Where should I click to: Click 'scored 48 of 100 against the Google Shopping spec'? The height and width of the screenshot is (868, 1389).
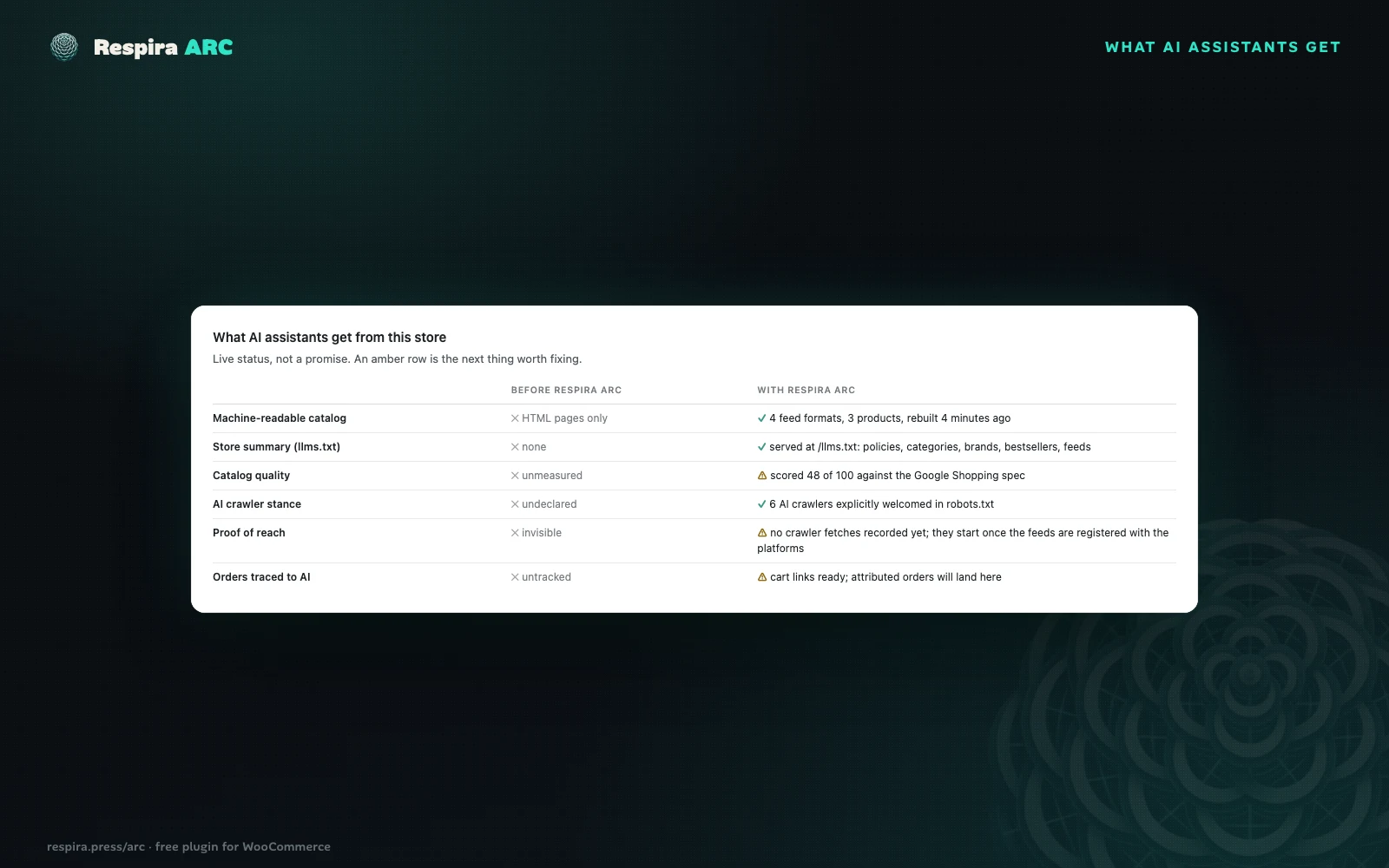898,476
